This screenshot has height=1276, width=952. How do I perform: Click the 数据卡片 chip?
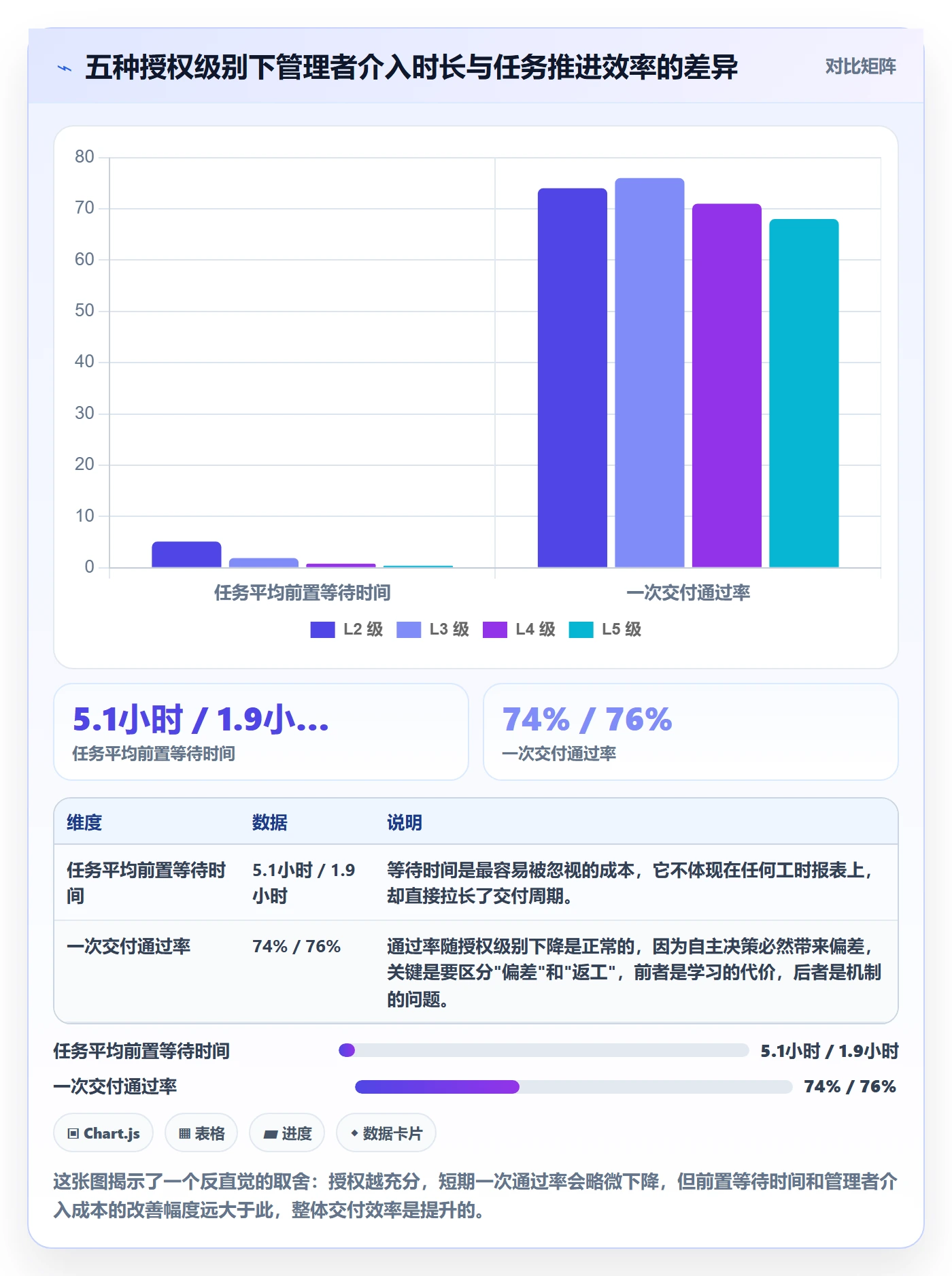[x=386, y=1133]
